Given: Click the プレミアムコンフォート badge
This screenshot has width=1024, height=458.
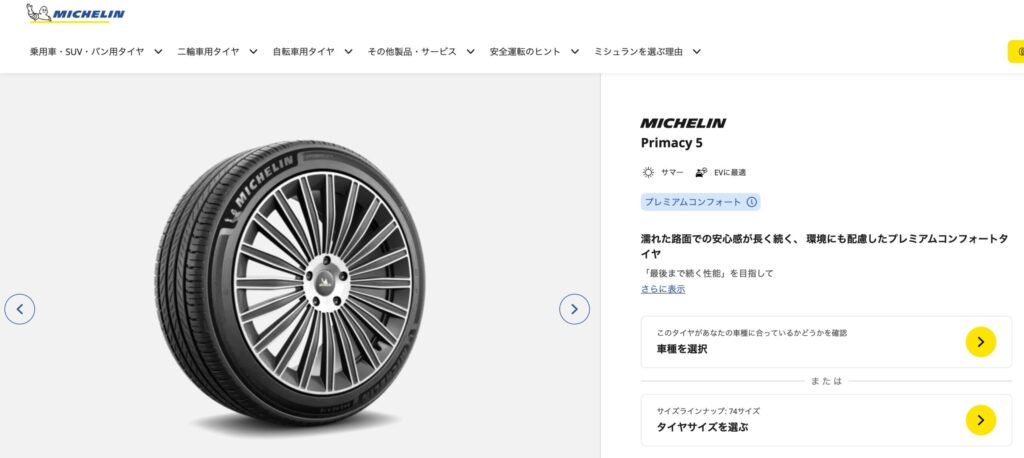Looking at the screenshot, I should [693, 202].
